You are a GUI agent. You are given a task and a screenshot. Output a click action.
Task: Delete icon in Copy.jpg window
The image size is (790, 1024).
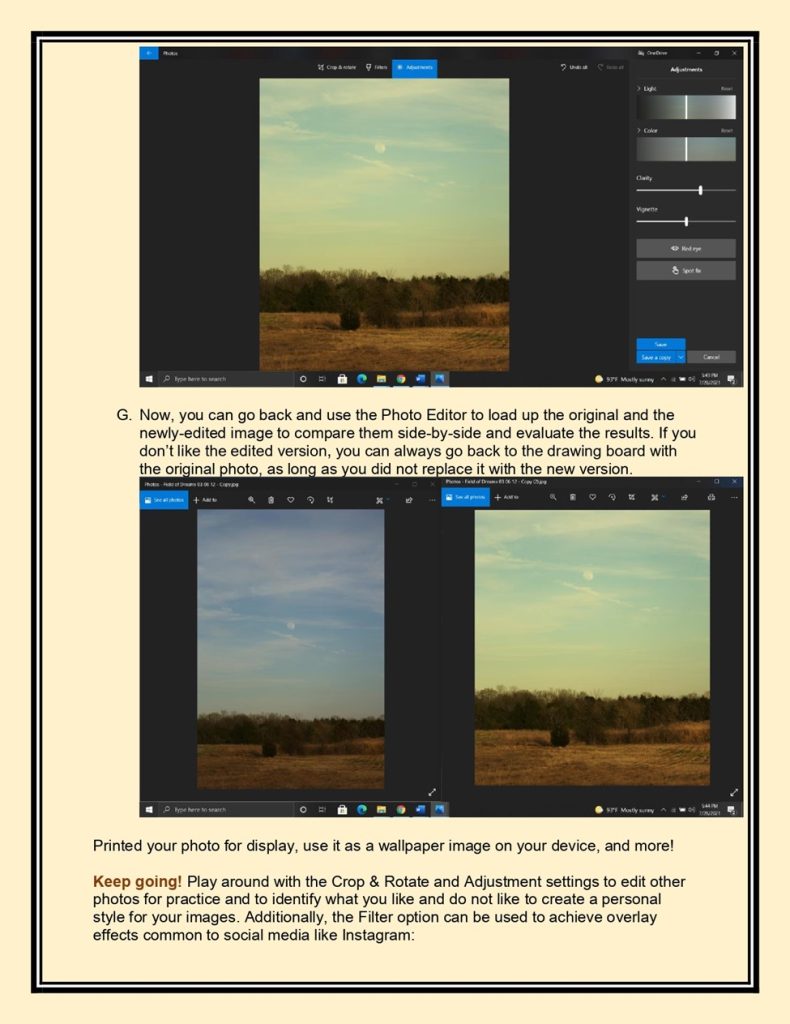pyautogui.click(x=271, y=500)
